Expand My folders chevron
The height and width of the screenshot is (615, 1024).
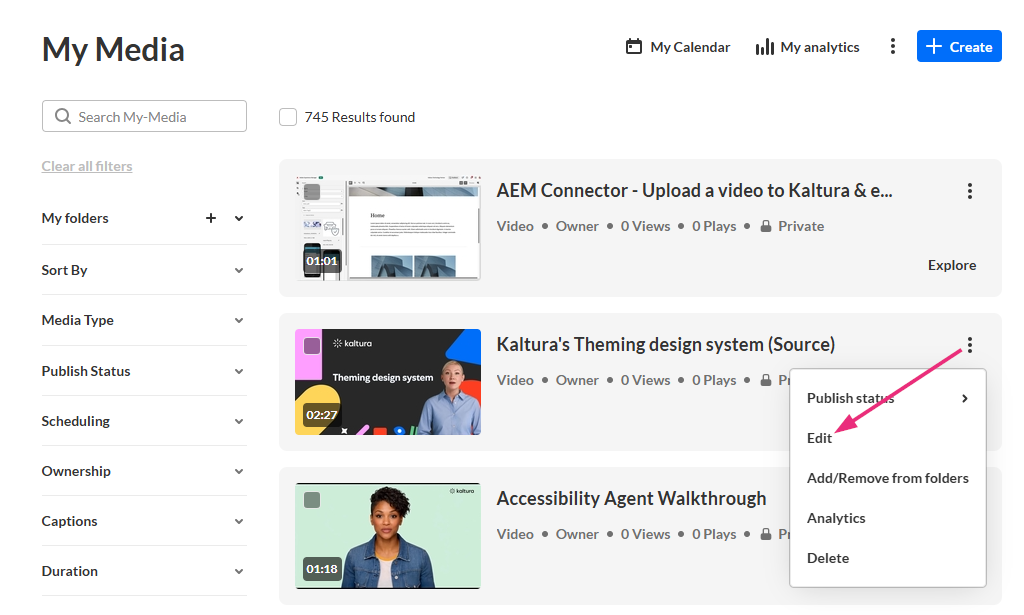pyautogui.click(x=239, y=219)
